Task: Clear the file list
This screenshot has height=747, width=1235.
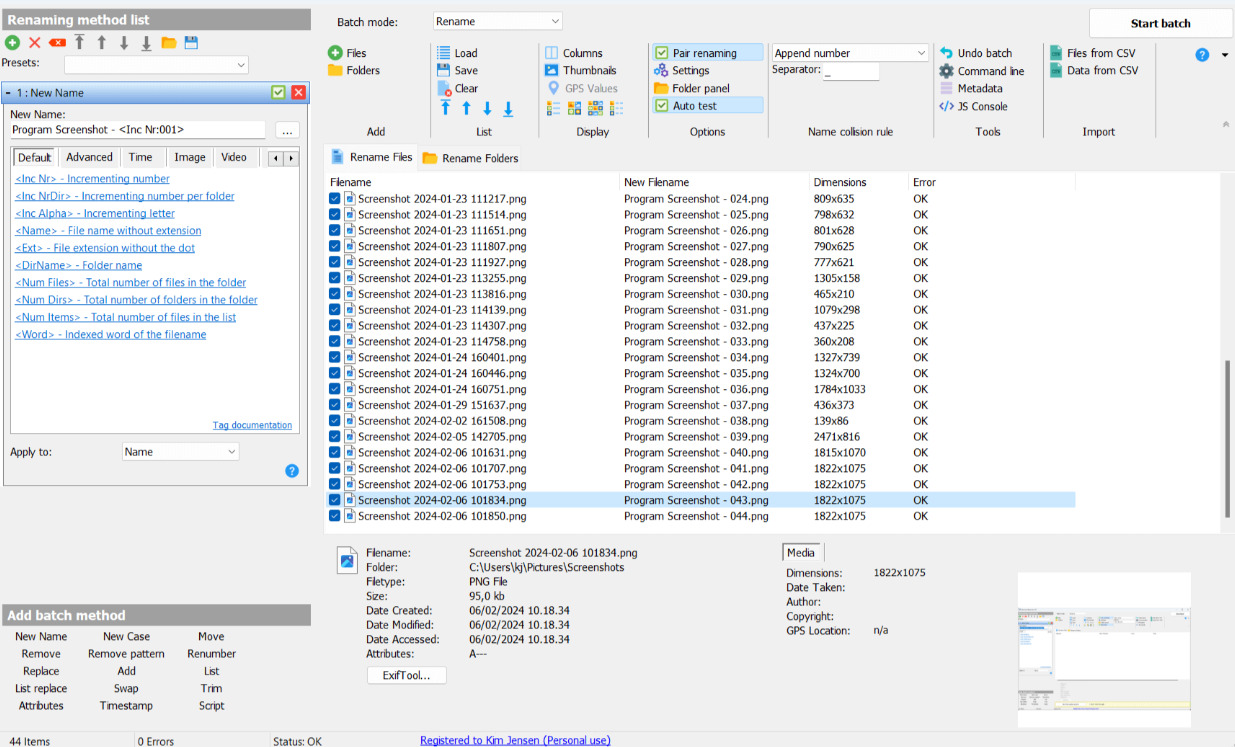Action: [458, 88]
